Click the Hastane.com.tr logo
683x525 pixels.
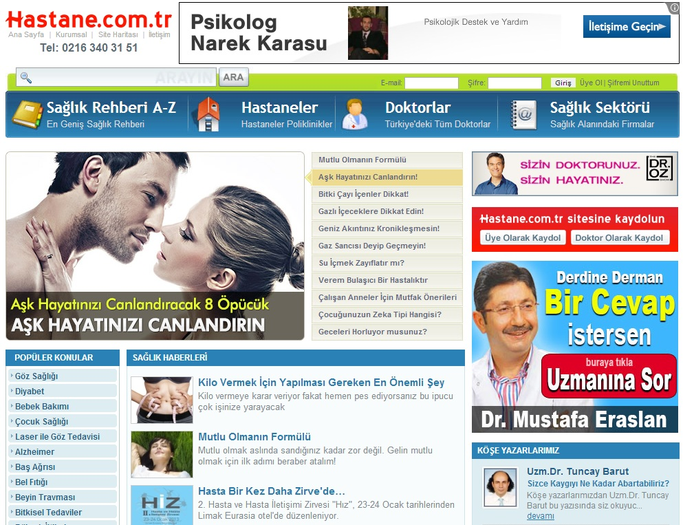click(x=89, y=19)
